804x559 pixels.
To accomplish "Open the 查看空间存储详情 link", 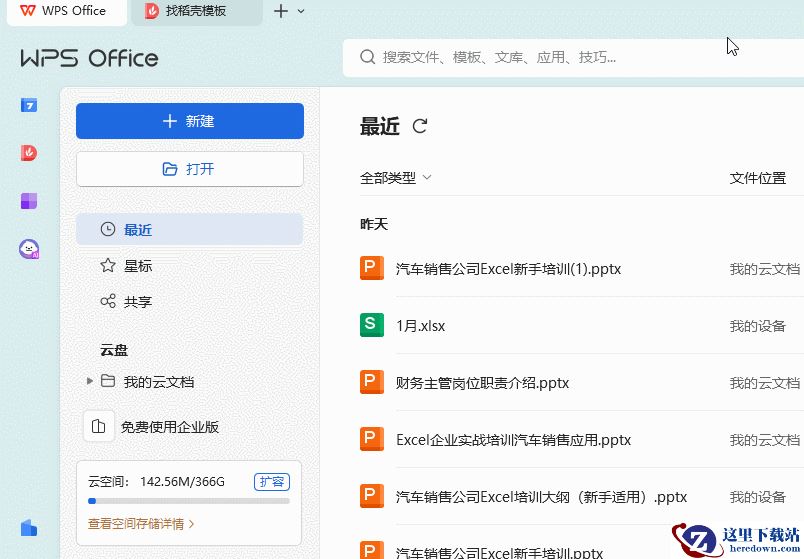I will pyautogui.click(x=141, y=524).
